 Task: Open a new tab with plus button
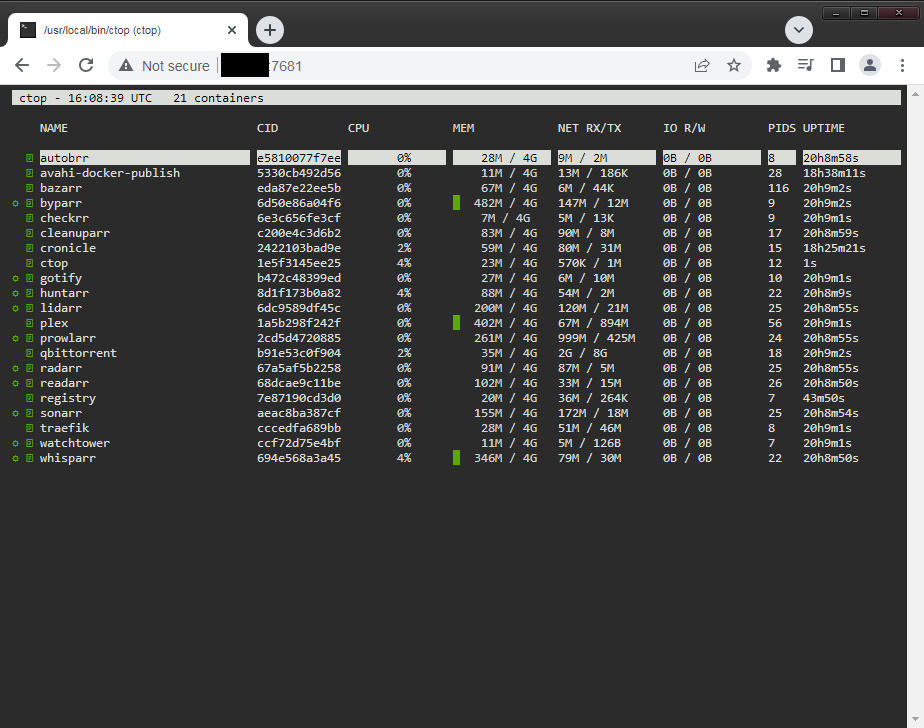[x=270, y=30]
